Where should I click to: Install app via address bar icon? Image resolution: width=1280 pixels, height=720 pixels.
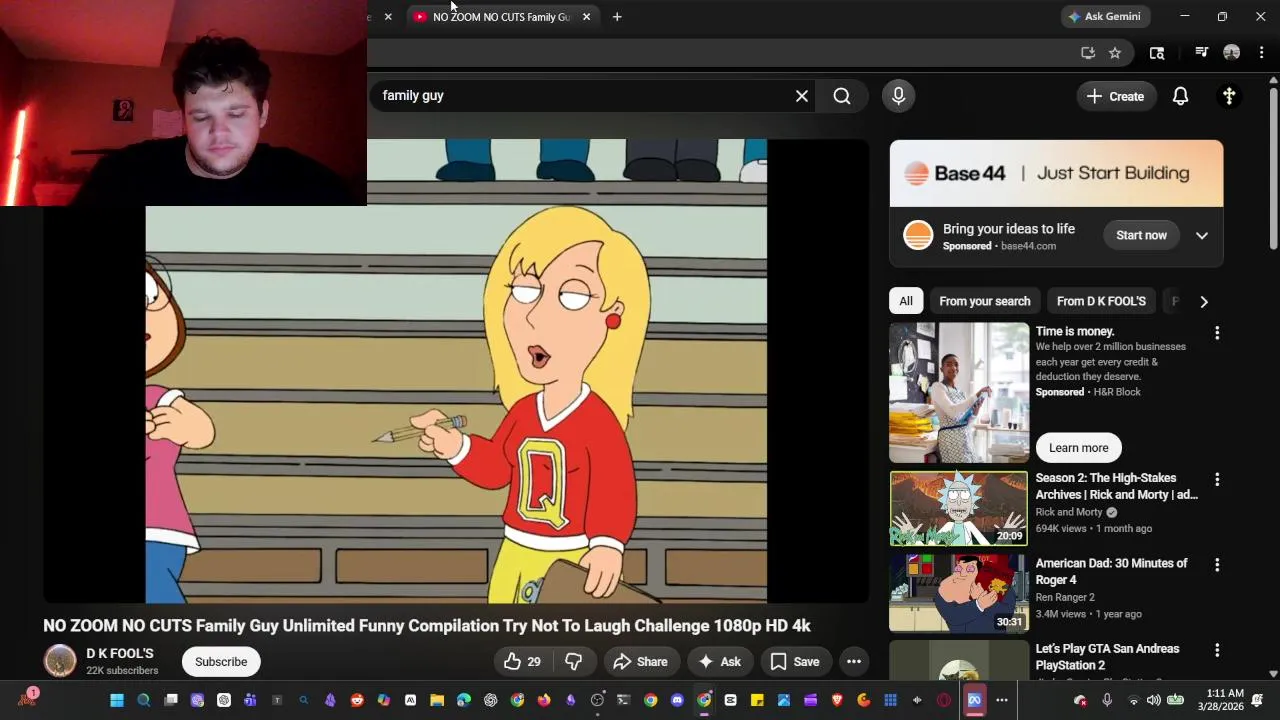pyautogui.click(x=1088, y=53)
